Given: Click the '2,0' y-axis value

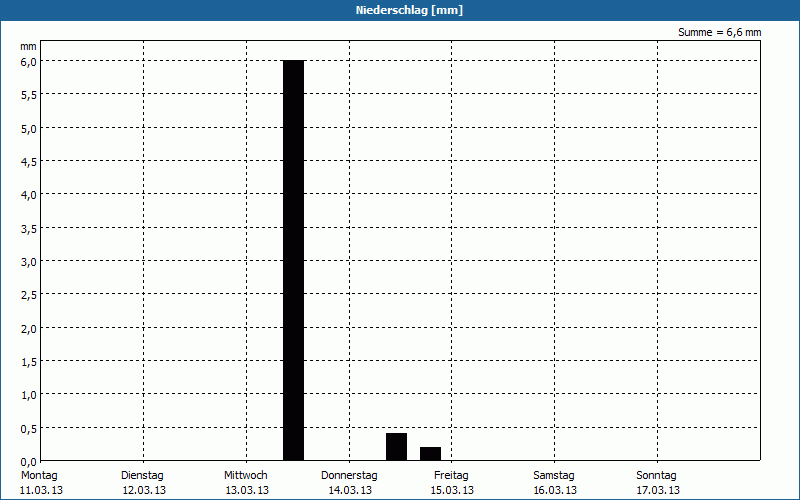Looking at the screenshot, I should pyautogui.click(x=29, y=329).
